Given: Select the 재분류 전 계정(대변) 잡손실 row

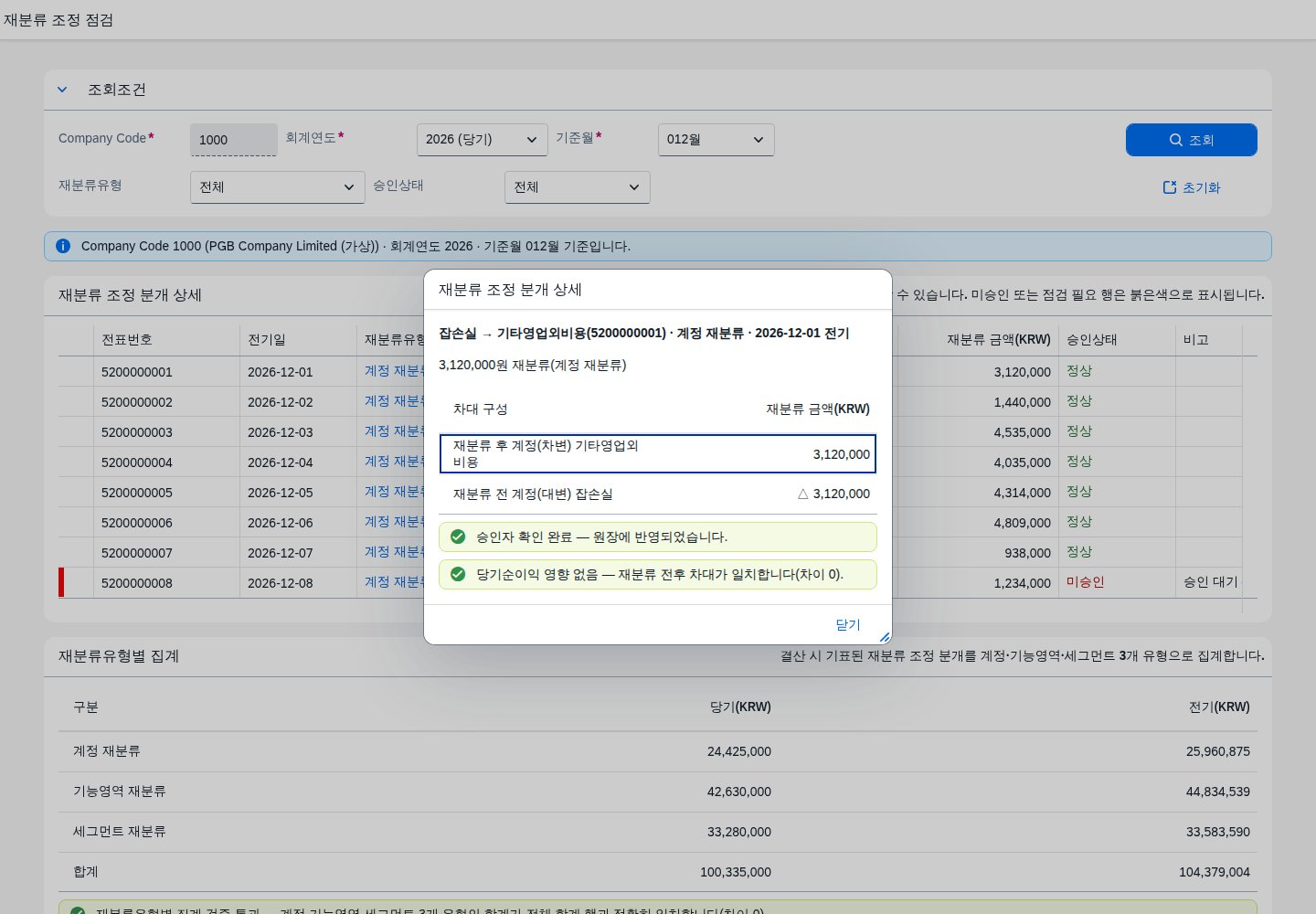Looking at the screenshot, I should tap(658, 494).
